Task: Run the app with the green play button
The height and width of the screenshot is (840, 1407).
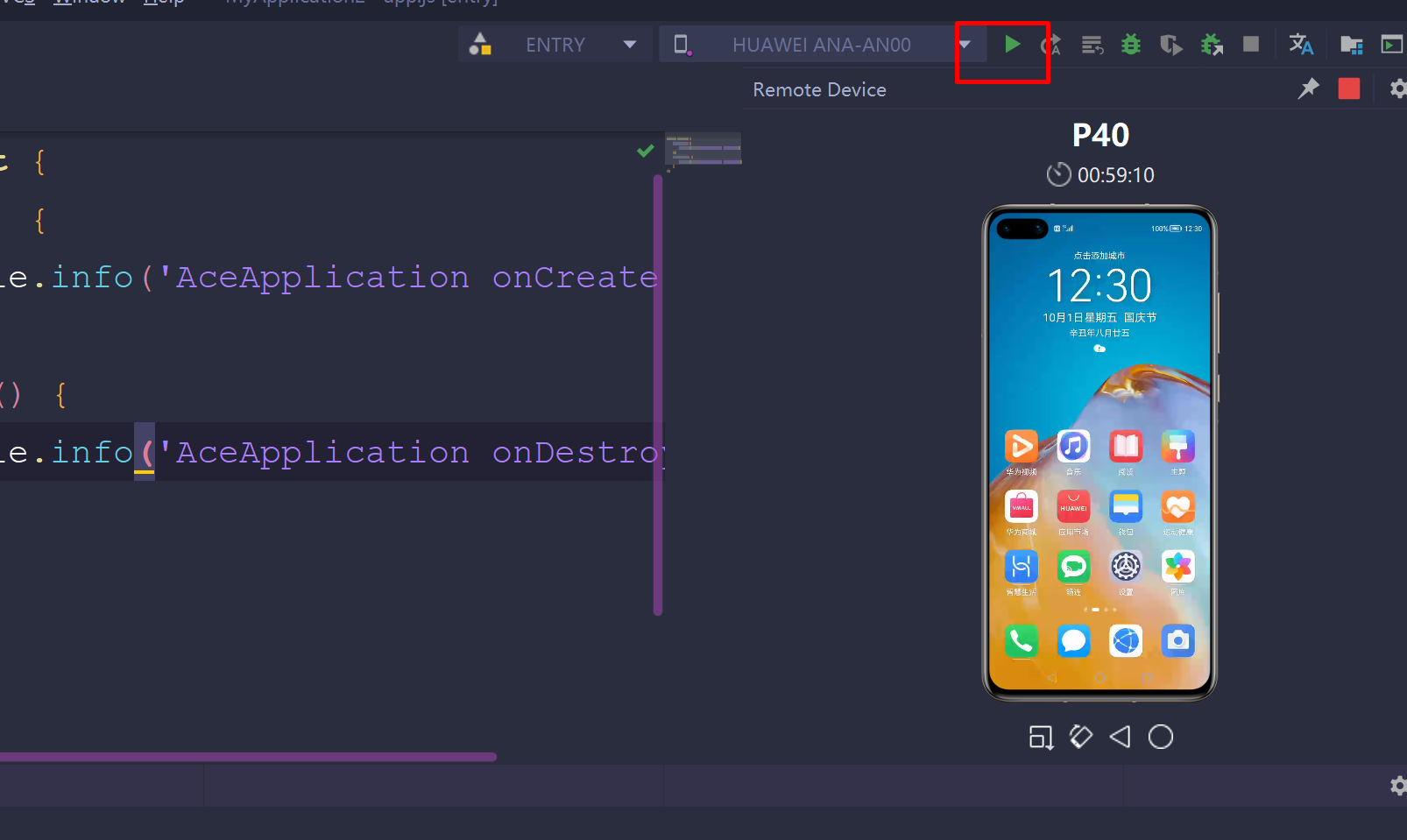Action: click(1012, 45)
